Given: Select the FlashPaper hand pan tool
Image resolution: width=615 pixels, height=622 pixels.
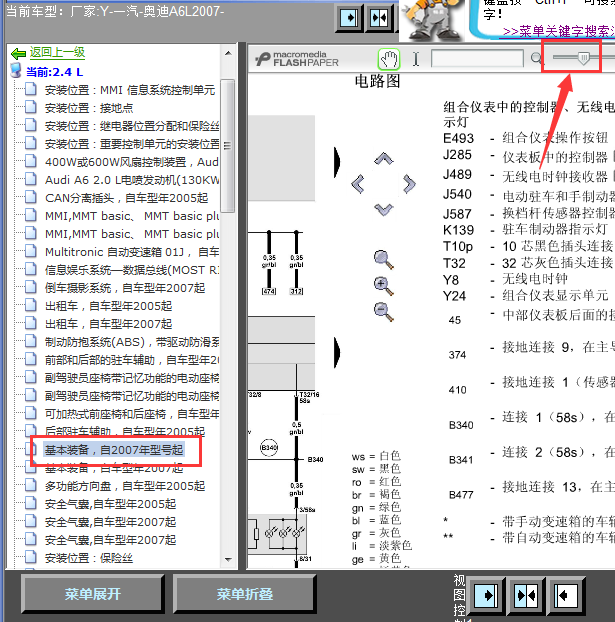Looking at the screenshot, I should (389, 59).
